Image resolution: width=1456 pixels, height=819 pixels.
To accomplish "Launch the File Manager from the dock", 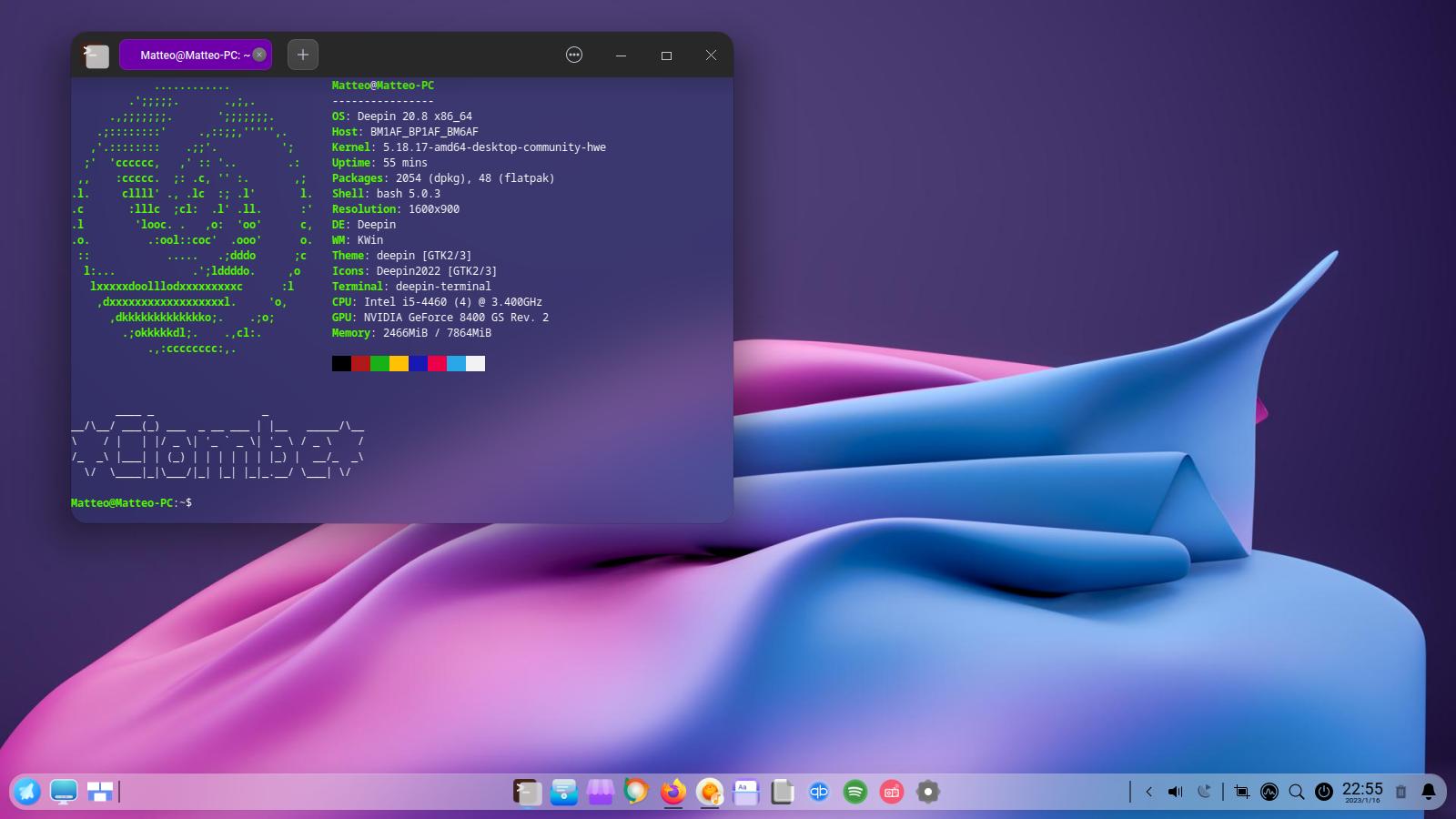I will (563, 792).
